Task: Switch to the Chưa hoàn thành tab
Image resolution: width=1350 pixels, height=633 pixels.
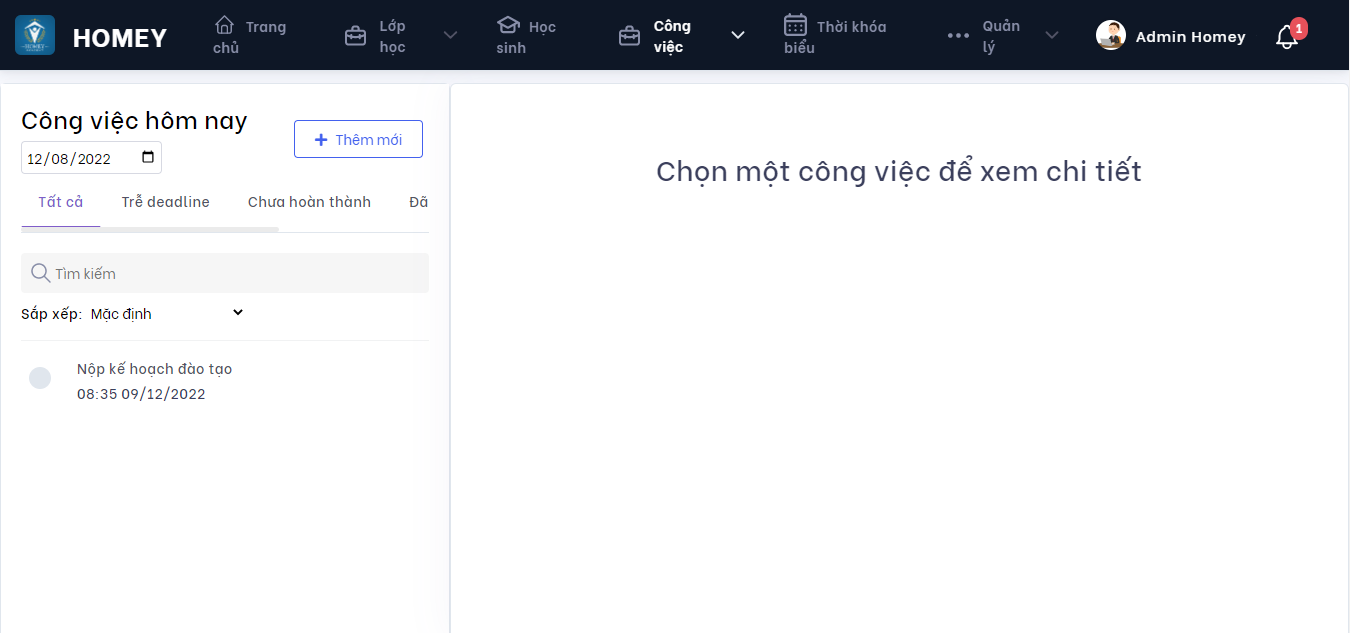Action: 309,202
